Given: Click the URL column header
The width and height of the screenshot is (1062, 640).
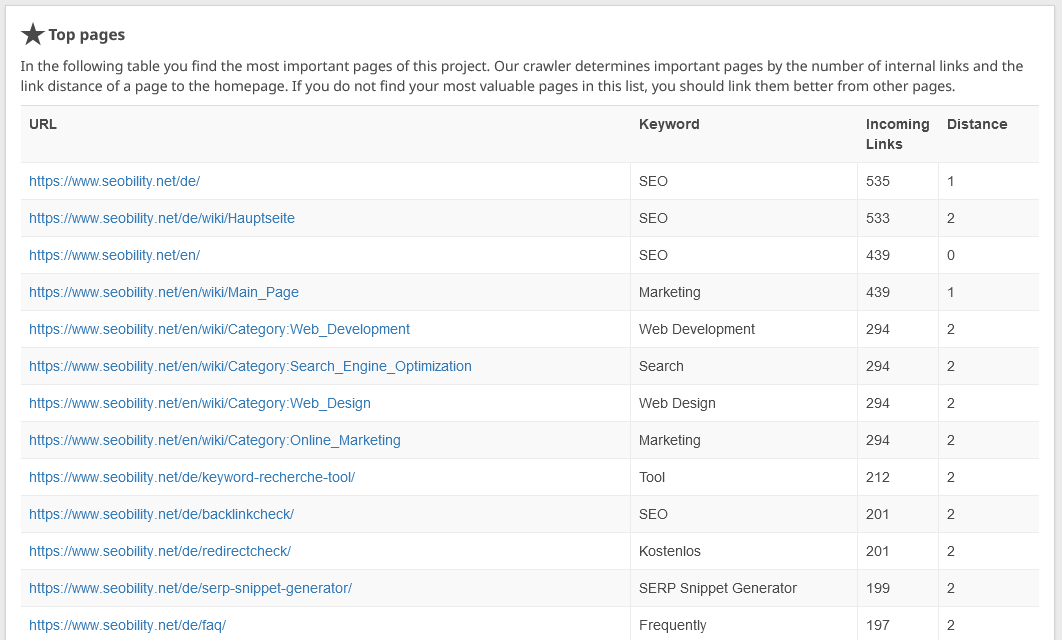Looking at the screenshot, I should [42, 124].
